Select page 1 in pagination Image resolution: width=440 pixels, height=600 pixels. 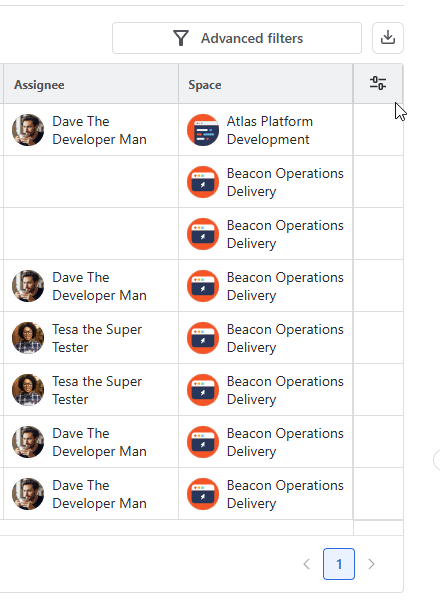click(339, 564)
